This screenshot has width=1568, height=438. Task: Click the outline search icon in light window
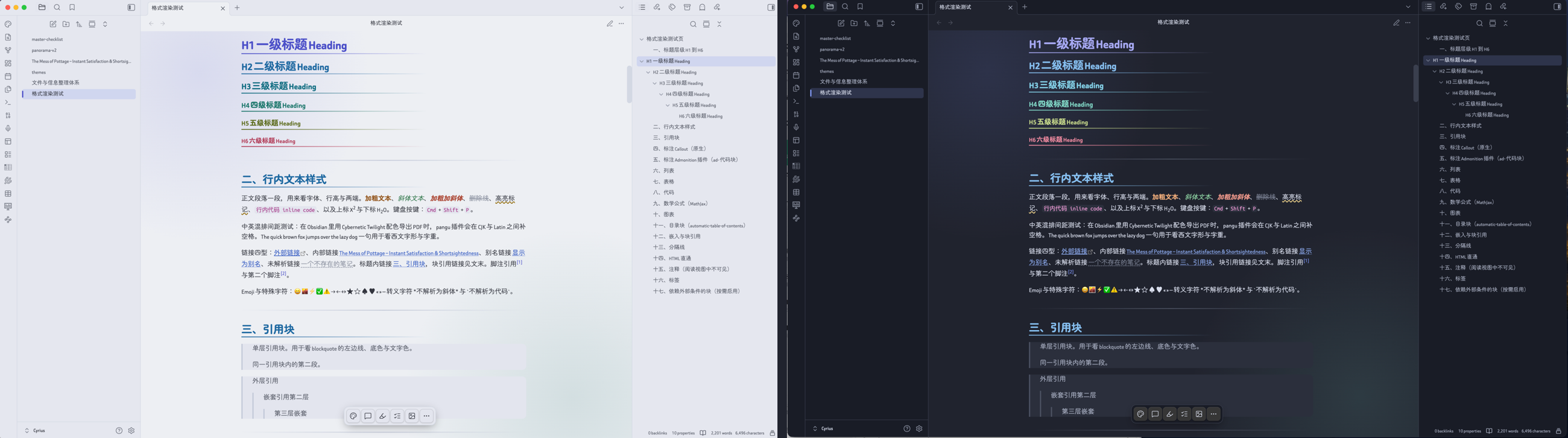693,24
